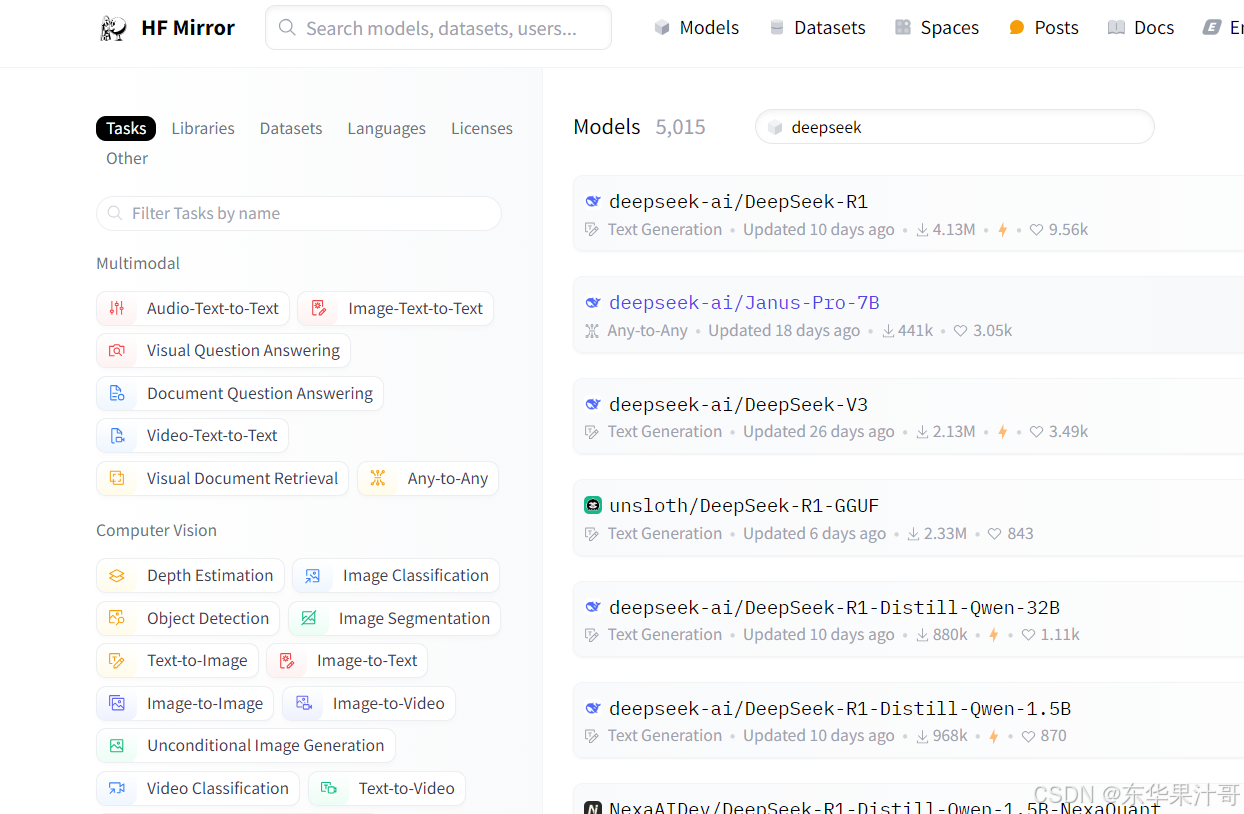Open the deepseek-ai/DeepSeek-R1 model link
The height and width of the screenshot is (814, 1244).
(738, 201)
